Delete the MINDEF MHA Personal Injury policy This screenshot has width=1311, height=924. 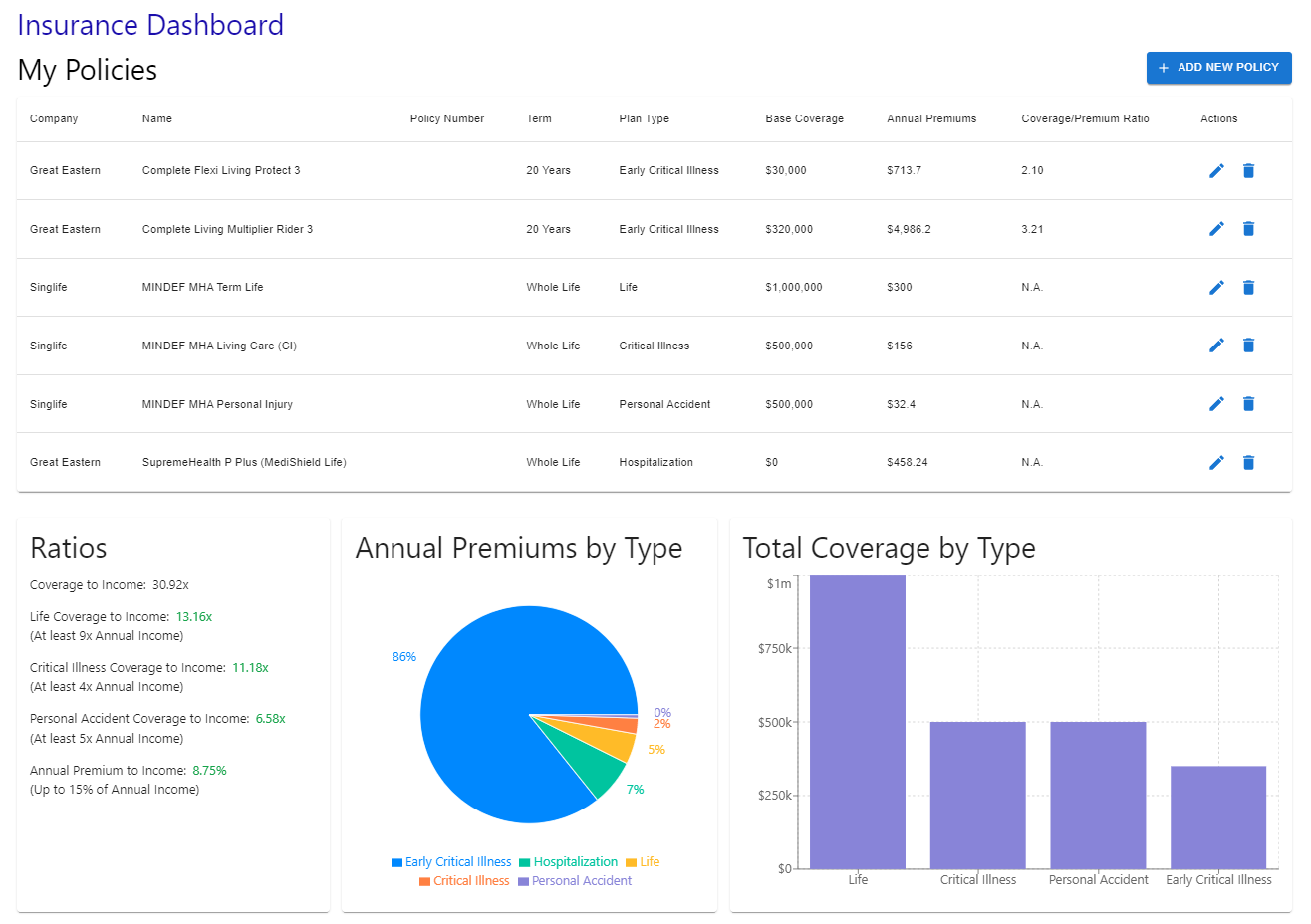tap(1248, 404)
